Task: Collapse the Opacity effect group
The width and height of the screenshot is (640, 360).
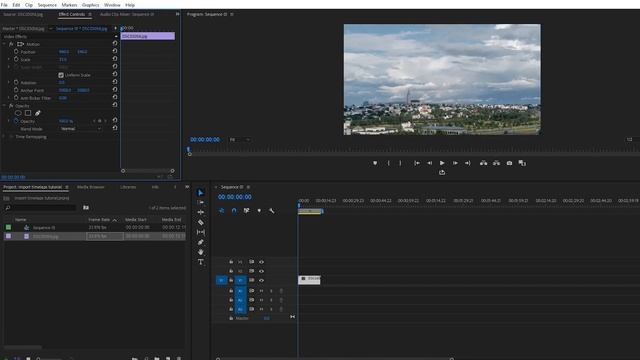Action: point(4,106)
